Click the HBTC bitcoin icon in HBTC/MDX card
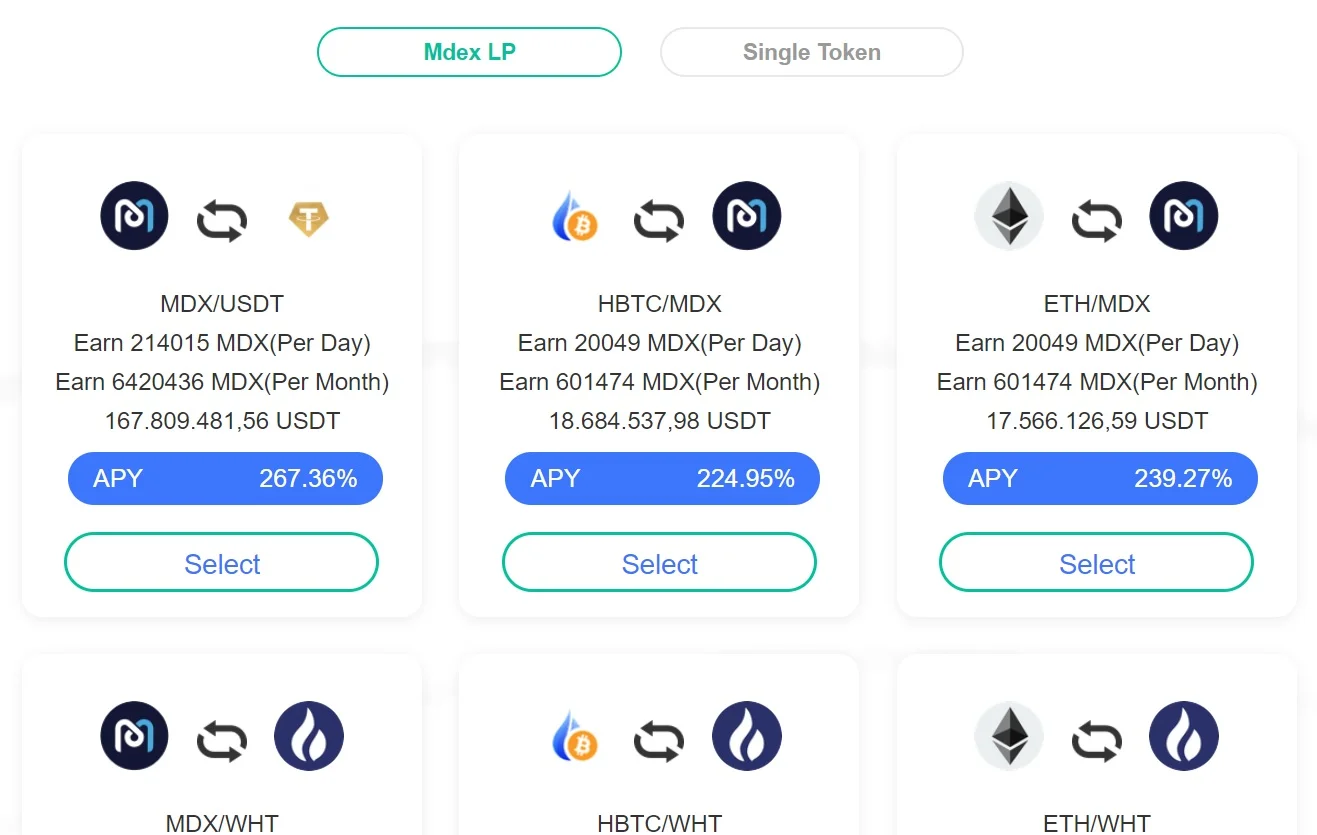The height and width of the screenshot is (835, 1317). (x=573, y=217)
